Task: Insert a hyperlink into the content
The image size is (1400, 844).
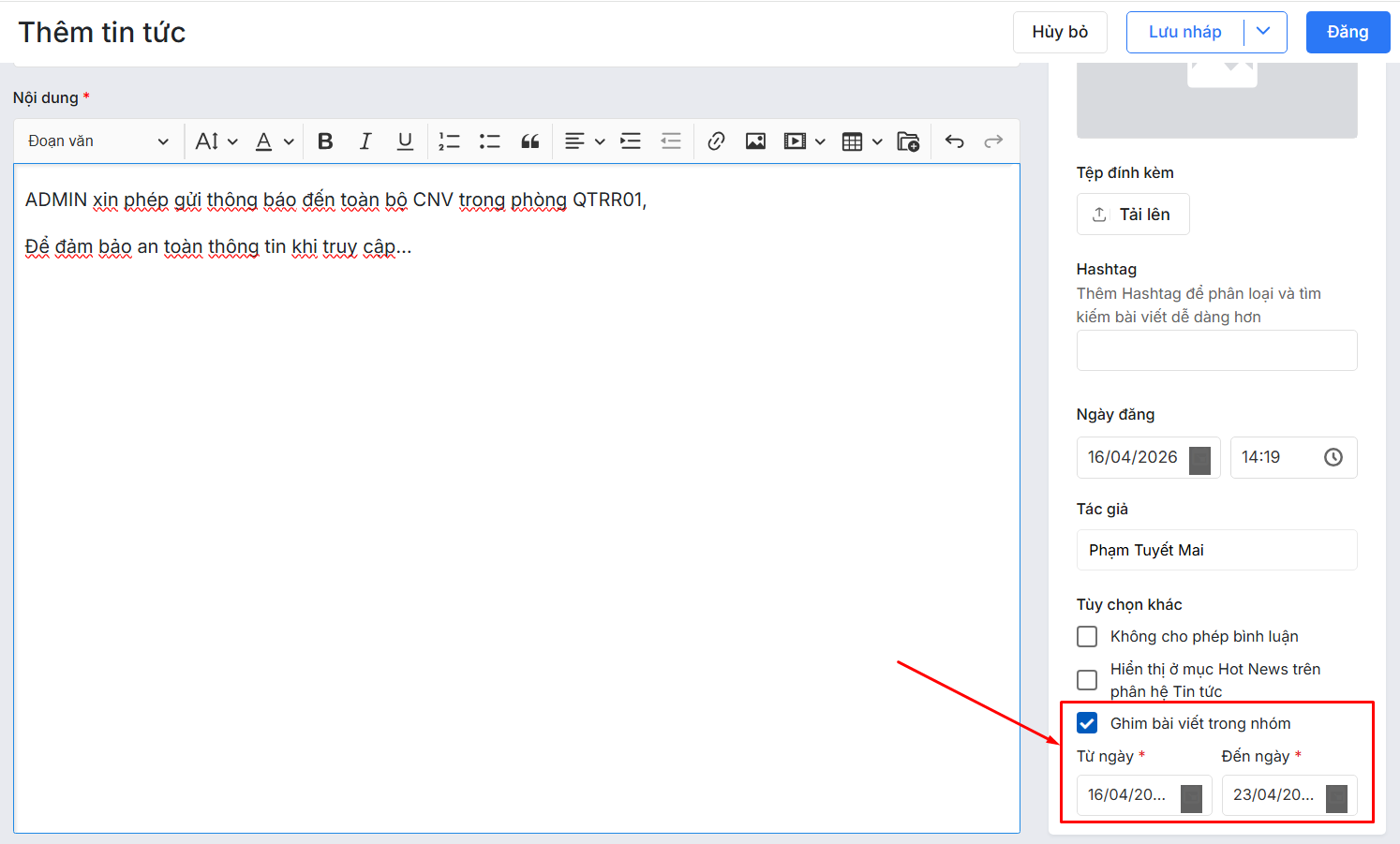Action: (x=716, y=141)
